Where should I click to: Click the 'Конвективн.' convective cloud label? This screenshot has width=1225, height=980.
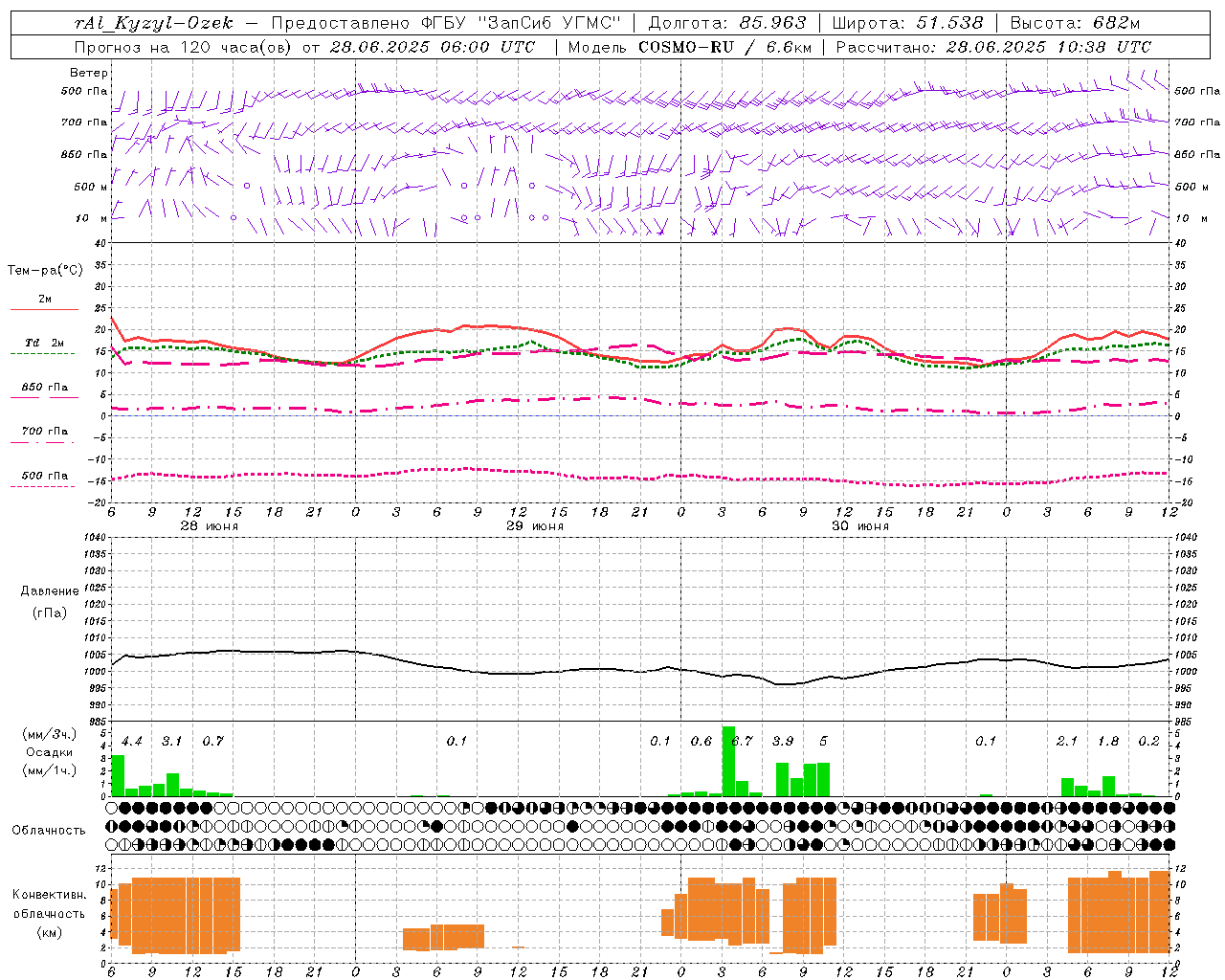(50, 895)
